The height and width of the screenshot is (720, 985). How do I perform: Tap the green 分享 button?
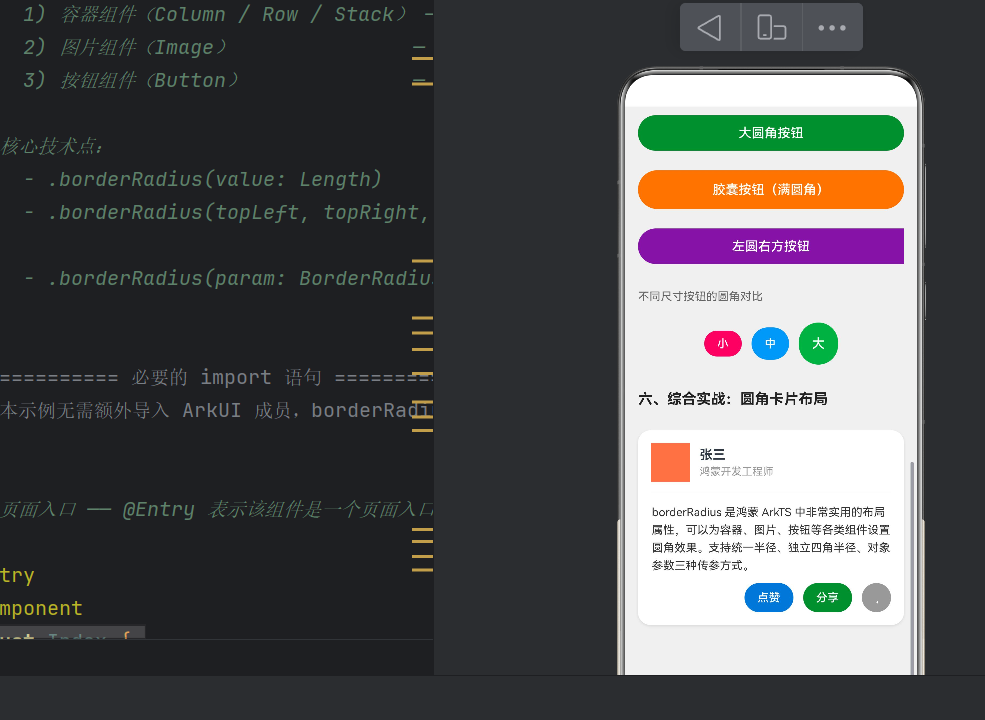tap(827, 597)
